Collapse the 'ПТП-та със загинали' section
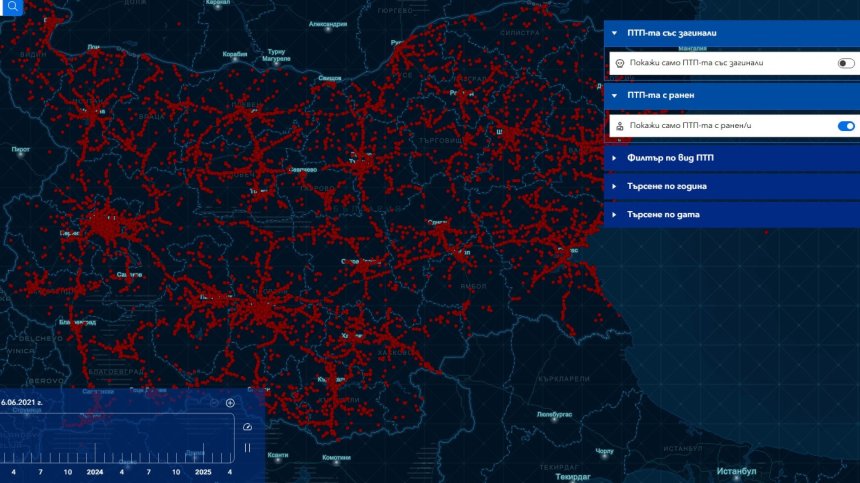Image resolution: width=860 pixels, height=483 pixels. point(616,33)
